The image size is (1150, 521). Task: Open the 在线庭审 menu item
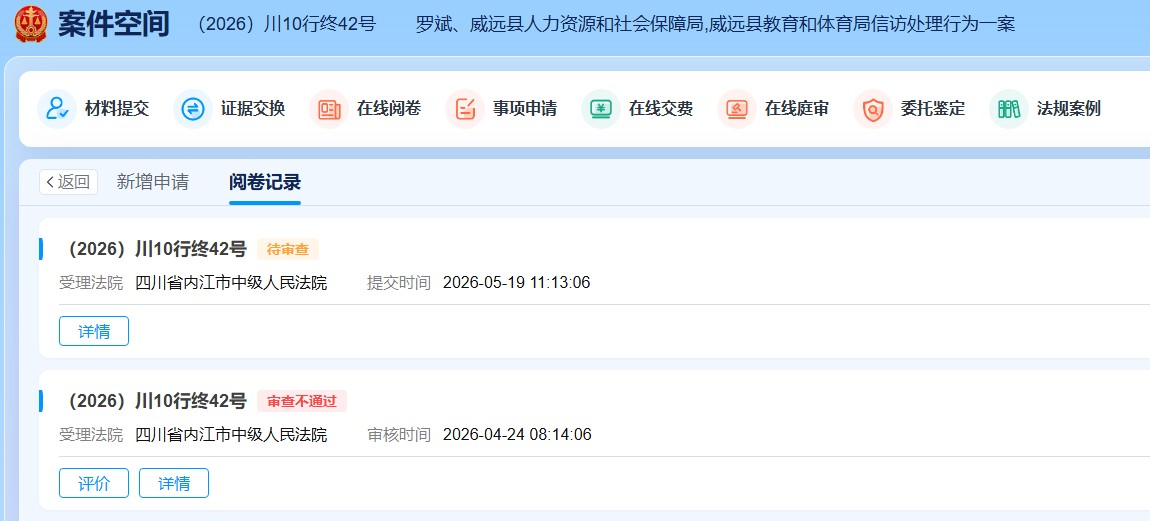pyautogui.click(x=773, y=109)
